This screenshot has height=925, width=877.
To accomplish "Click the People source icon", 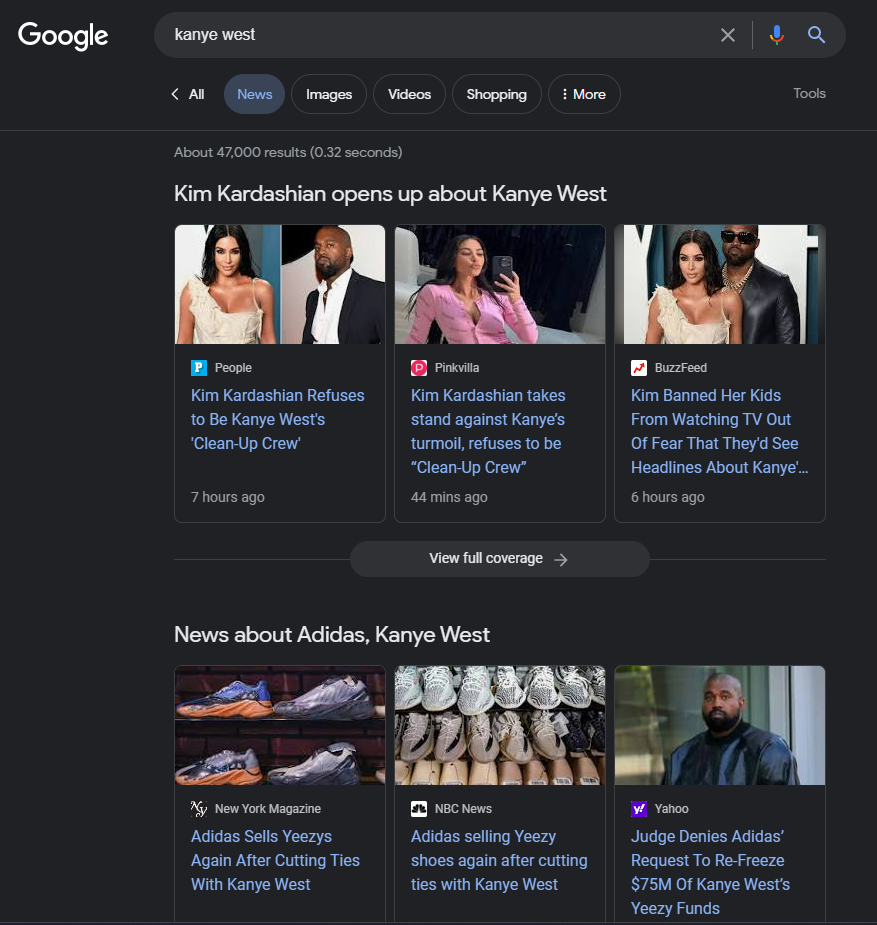I will click(199, 368).
